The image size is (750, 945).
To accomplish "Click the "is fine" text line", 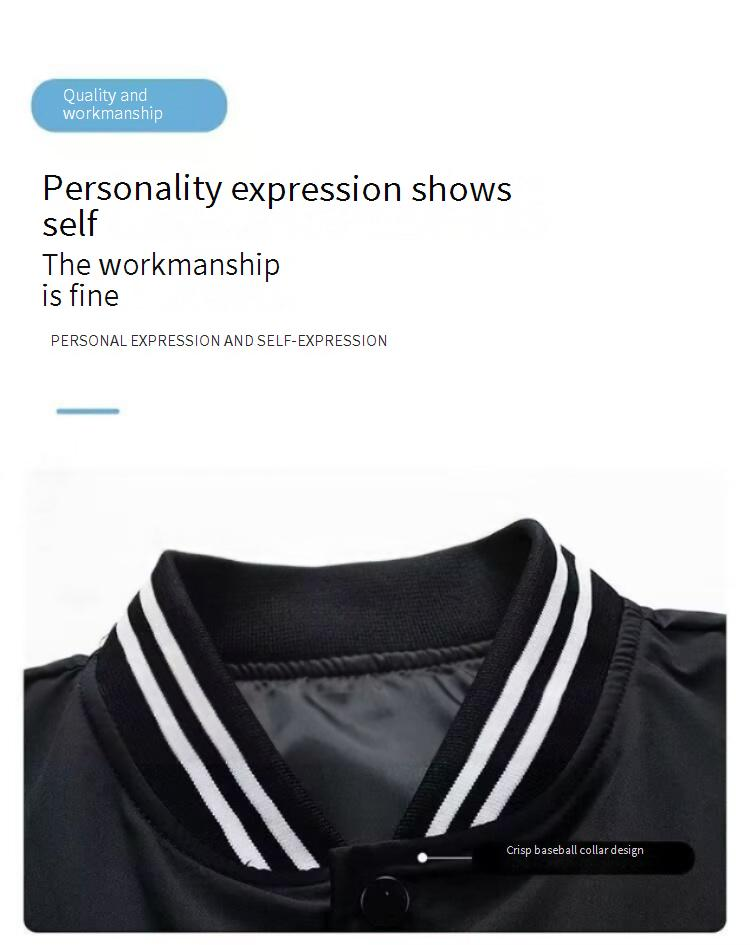I will pos(81,296).
